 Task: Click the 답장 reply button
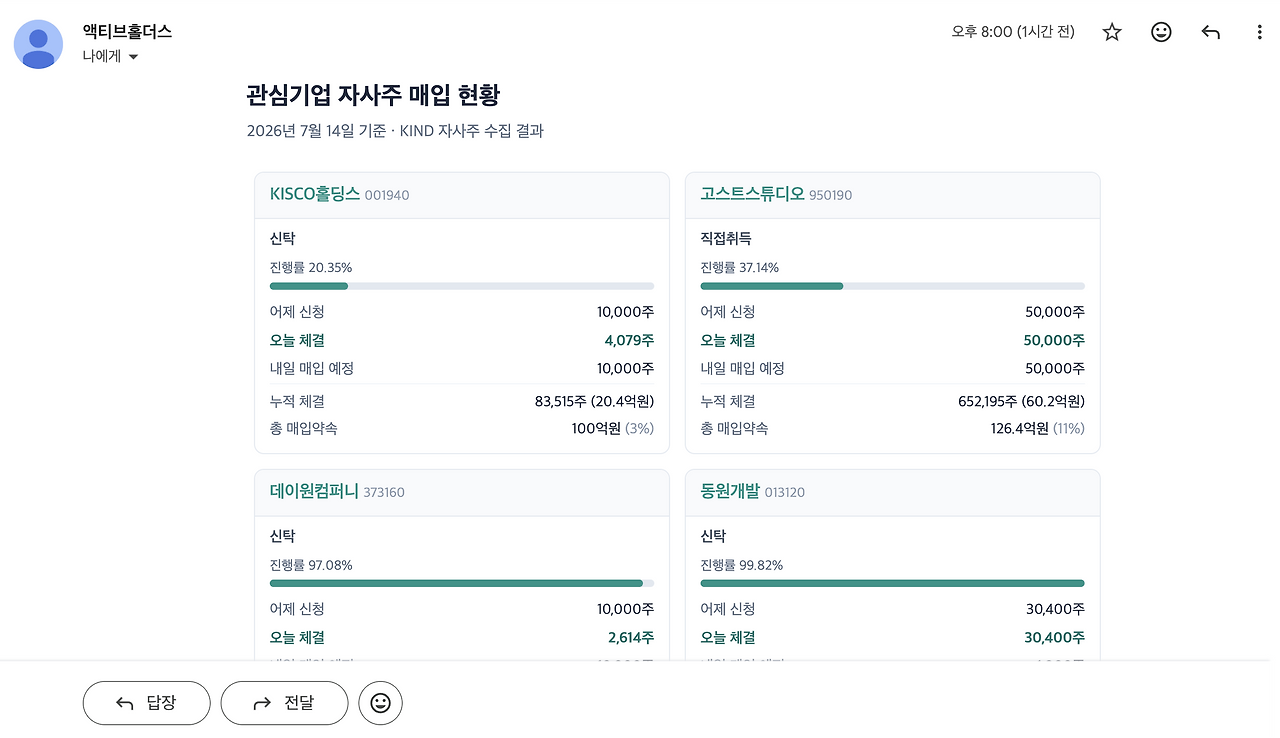[x=146, y=703]
